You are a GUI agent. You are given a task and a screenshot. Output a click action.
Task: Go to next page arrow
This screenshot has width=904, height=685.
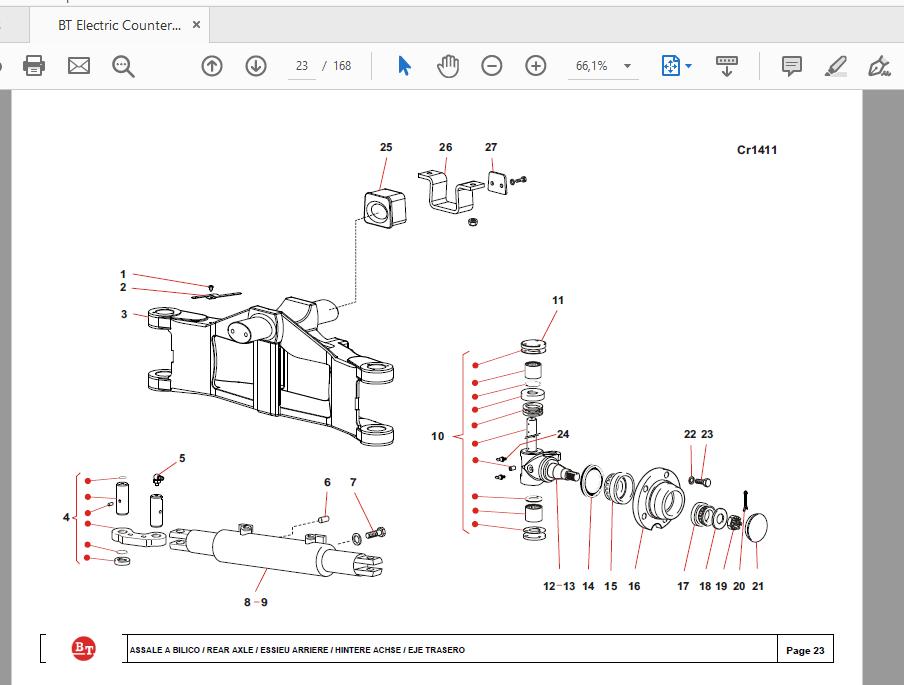click(x=256, y=66)
